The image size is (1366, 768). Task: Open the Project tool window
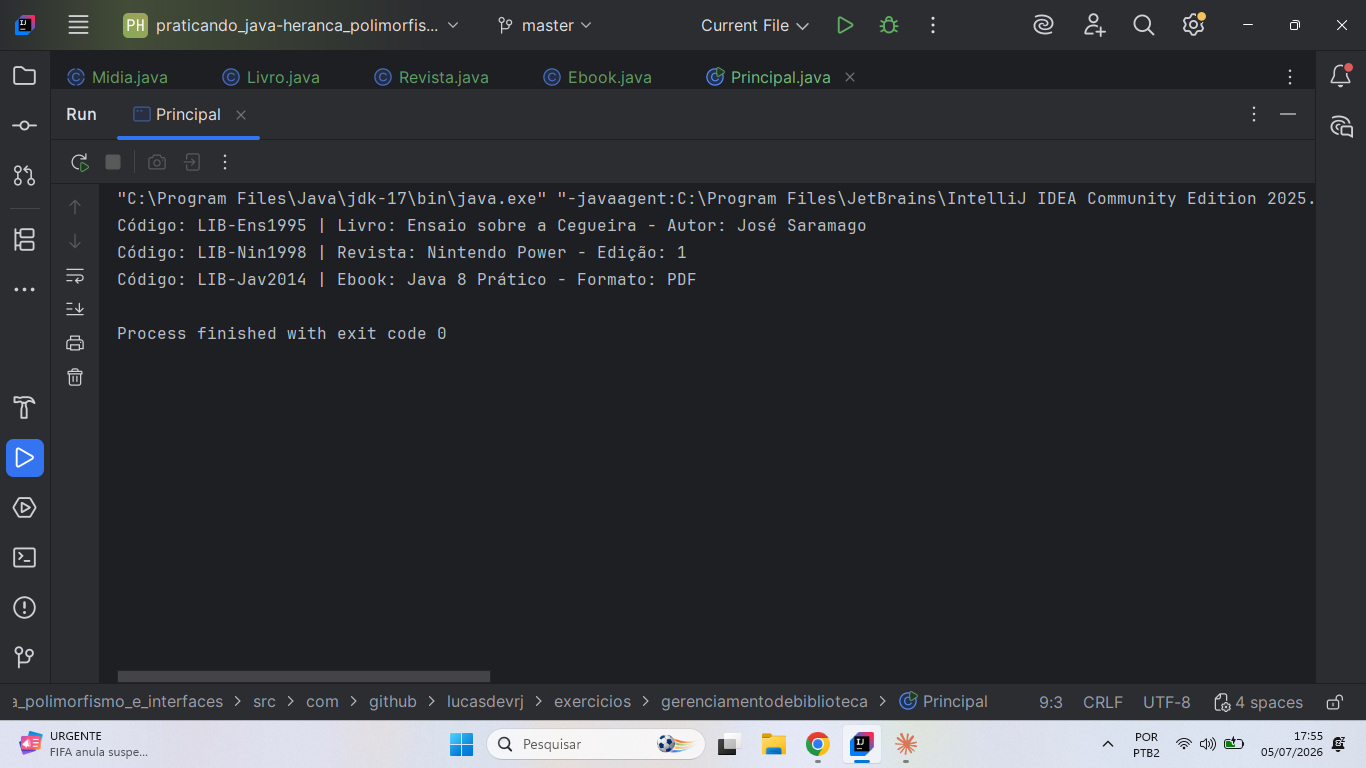pos(24,76)
